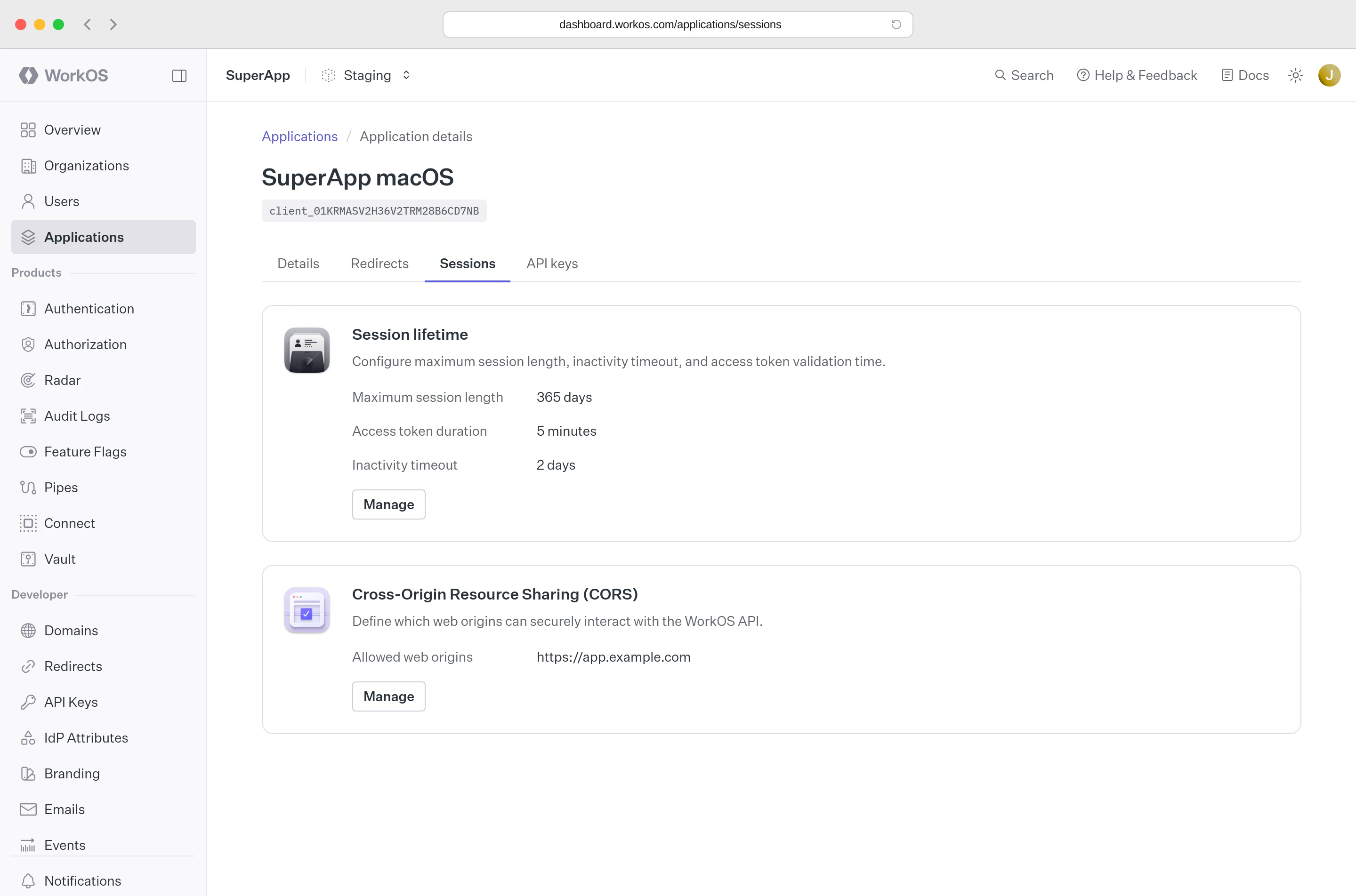Click the Feature Flags toggle icon
The image size is (1356, 896).
pos(28,452)
